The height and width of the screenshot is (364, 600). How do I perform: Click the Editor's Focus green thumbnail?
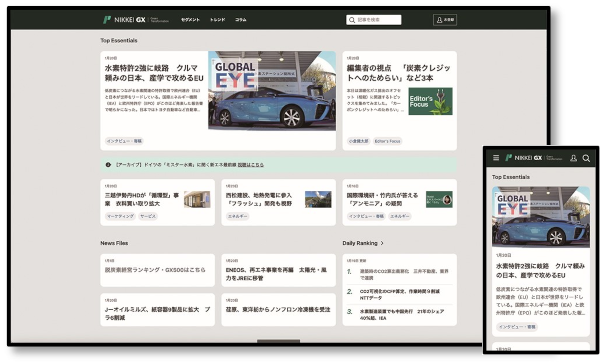point(430,101)
